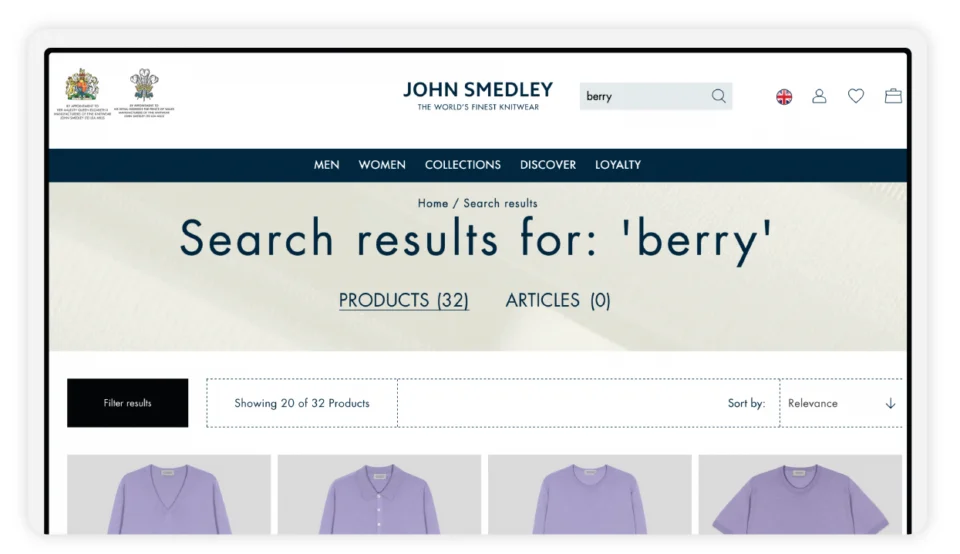Viewport: 960px width, 554px height.
Task: Expand the Sort by Relevance dropdown
Action: [x=840, y=403]
